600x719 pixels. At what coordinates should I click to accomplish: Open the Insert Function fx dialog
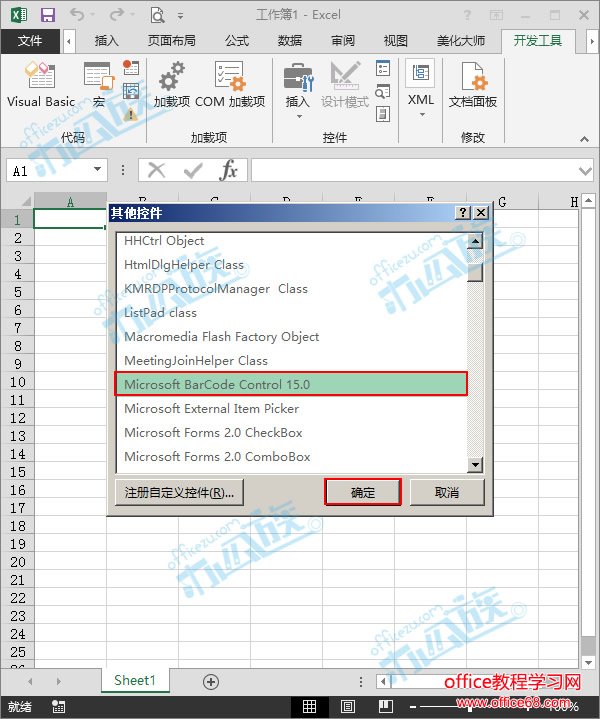point(228,170)
